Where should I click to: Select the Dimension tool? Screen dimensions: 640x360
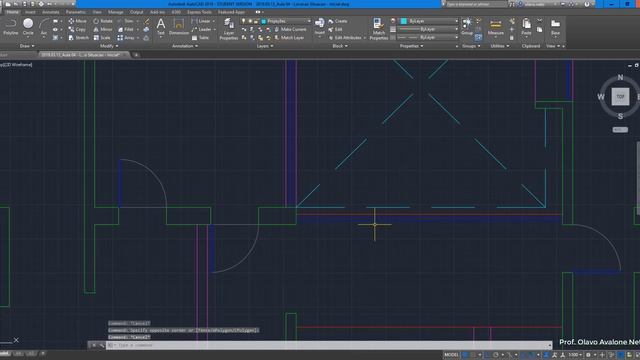point(179,27)
